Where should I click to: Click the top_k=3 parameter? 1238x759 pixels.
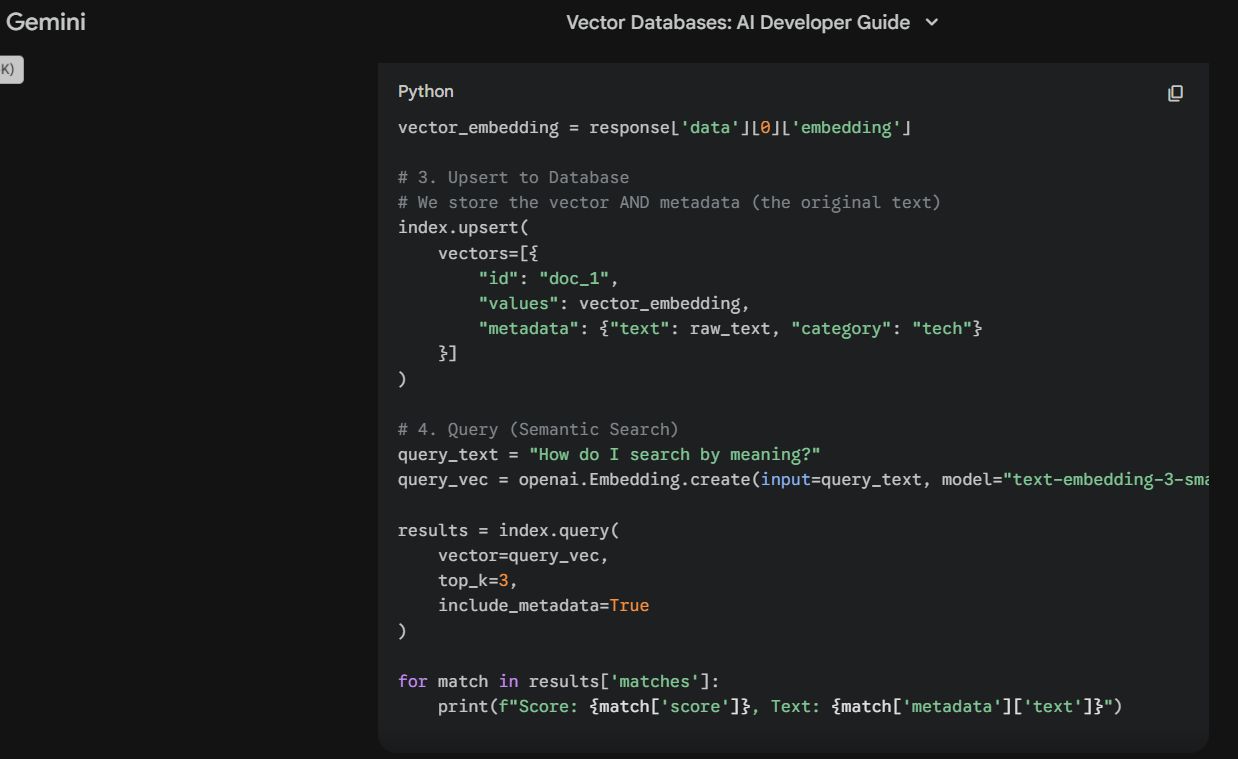point(477,580)
